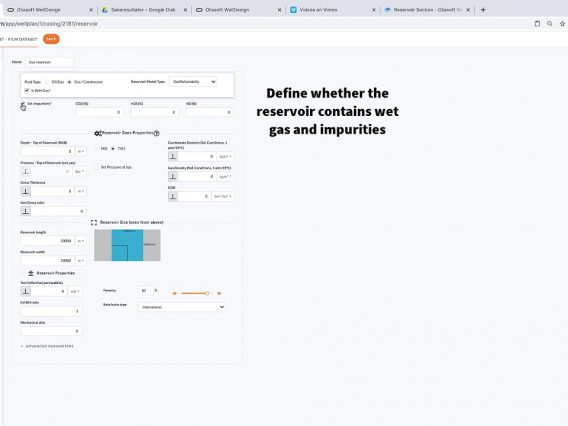568x426 pixels.
Task: Open the help icon for Reservoir Zone Properties
Action: coord(156,133)
